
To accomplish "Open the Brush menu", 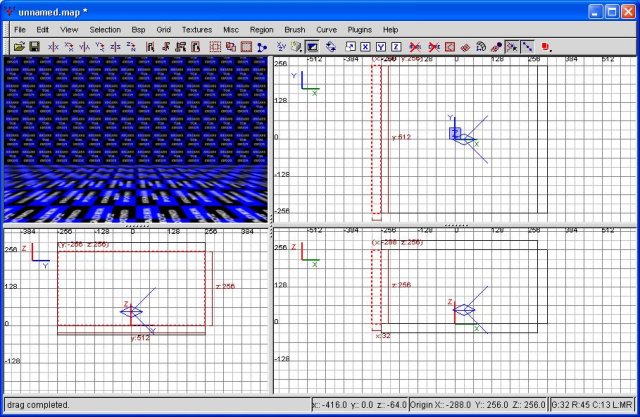I will pos(295,30).
